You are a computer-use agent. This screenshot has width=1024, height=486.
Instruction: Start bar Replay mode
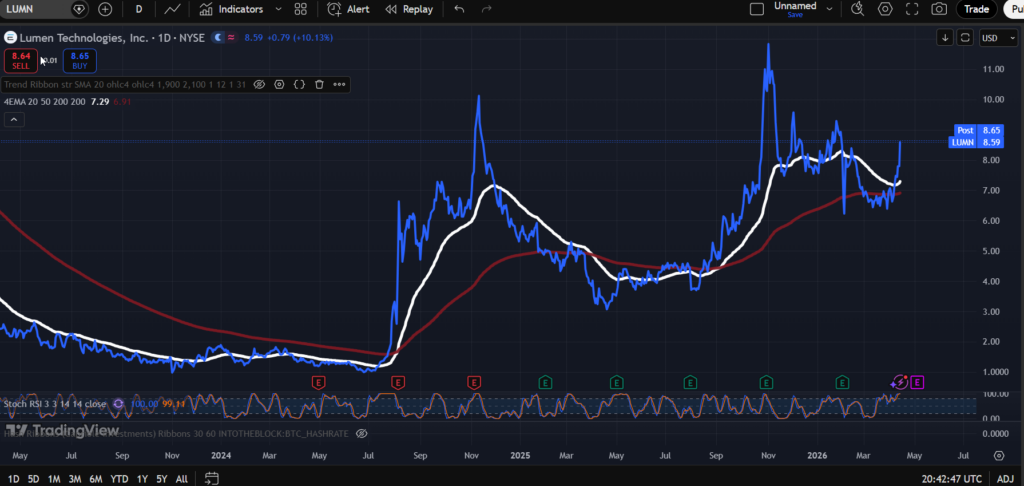[408, 9]
